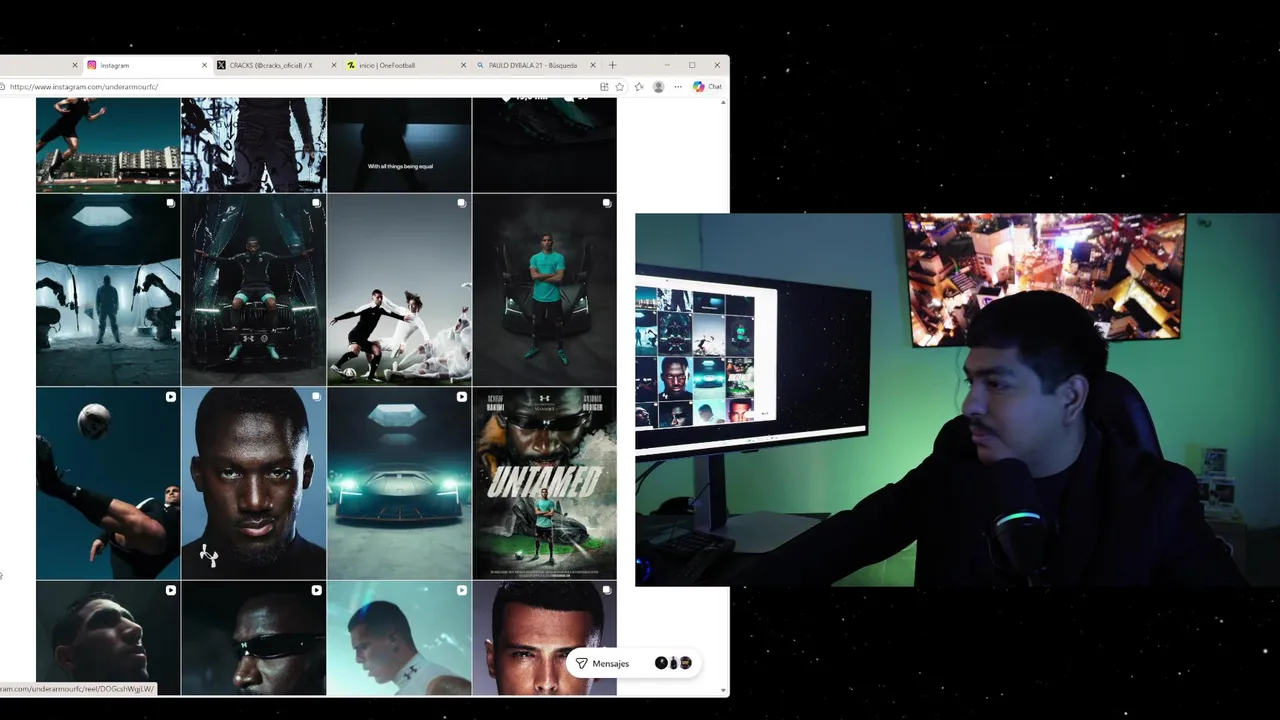Open the post of players tackling in white
Viewport: 1280px width, 720px height.
399,290
